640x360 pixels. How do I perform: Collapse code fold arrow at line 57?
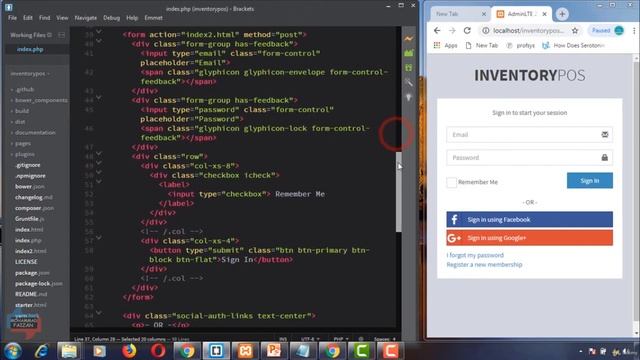(x=99, y=238)
